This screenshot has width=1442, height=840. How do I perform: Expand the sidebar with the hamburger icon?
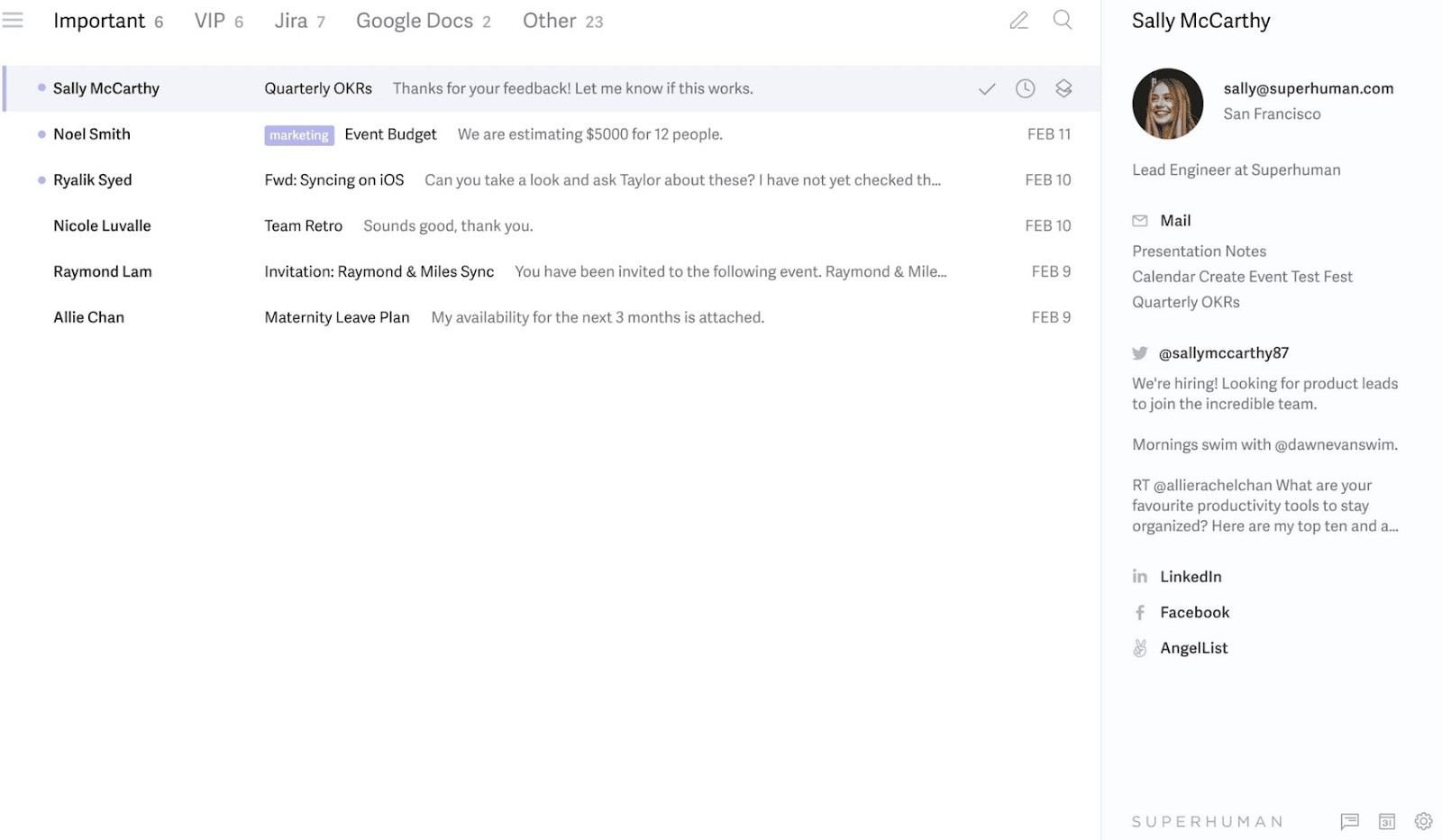coord(14,20)
